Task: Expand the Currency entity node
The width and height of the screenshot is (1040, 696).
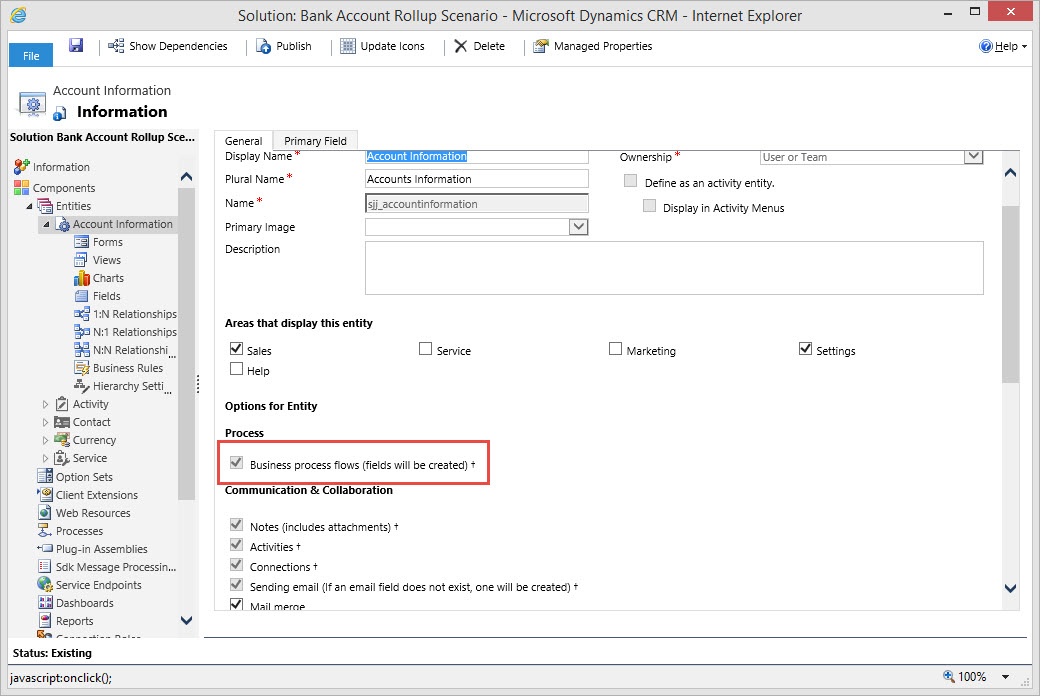Action: [45, 440]
